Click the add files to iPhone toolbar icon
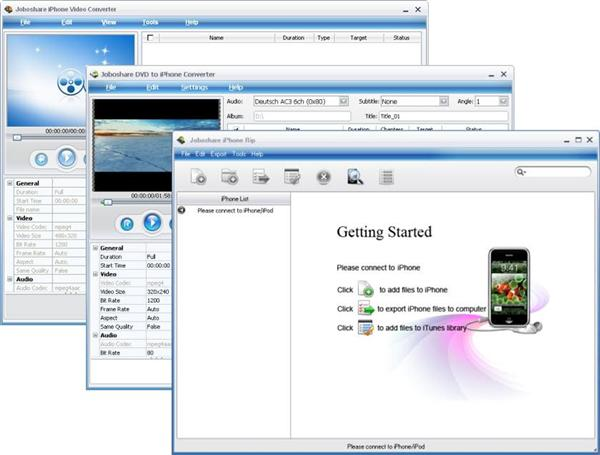 tap(198, 177)
